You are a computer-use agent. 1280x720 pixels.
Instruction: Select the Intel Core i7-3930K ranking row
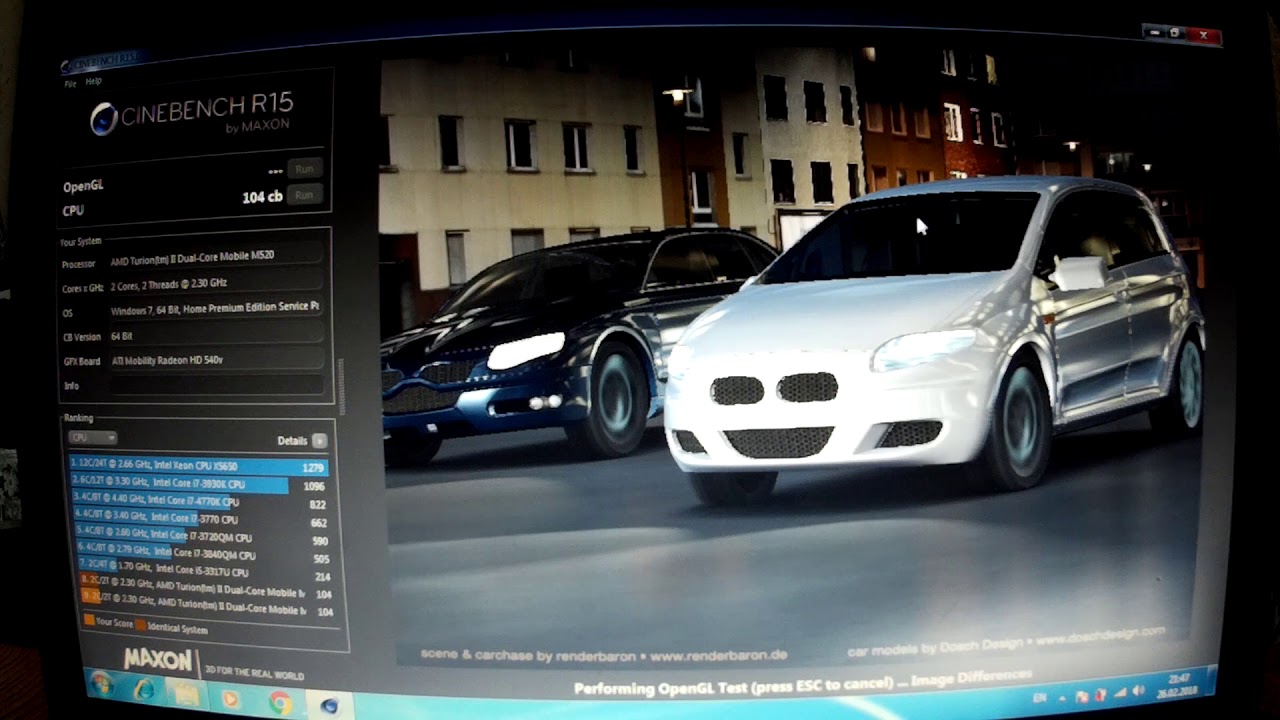pyautogui.click(x=199, y=484)
